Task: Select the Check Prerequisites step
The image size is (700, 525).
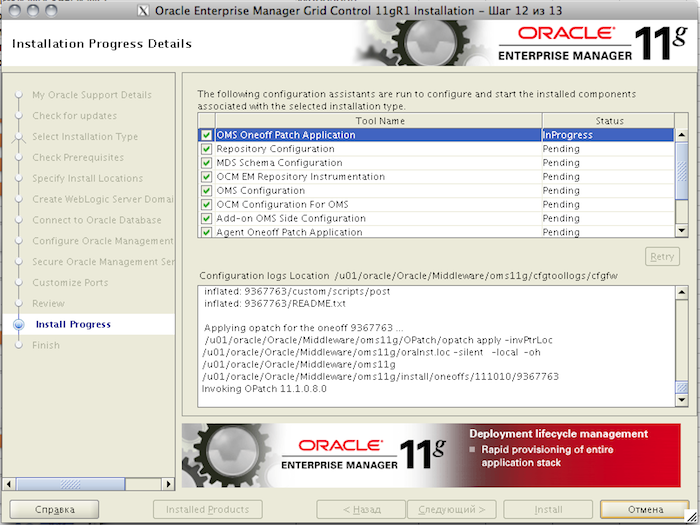Action: pyautogui.click(x=78, y=157)
